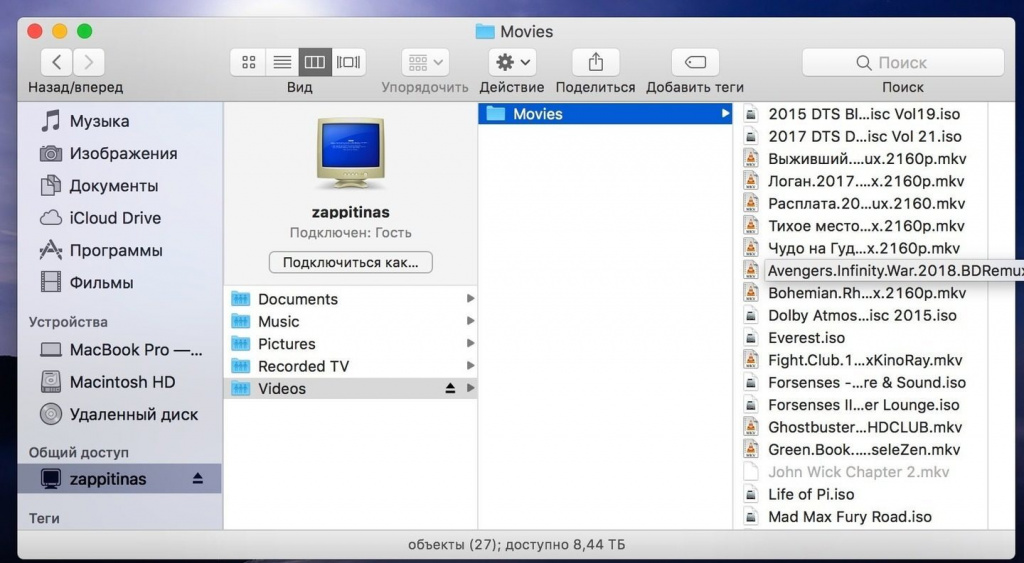Switch to icon grid view
1024x563 pixels.
(248, 62)
